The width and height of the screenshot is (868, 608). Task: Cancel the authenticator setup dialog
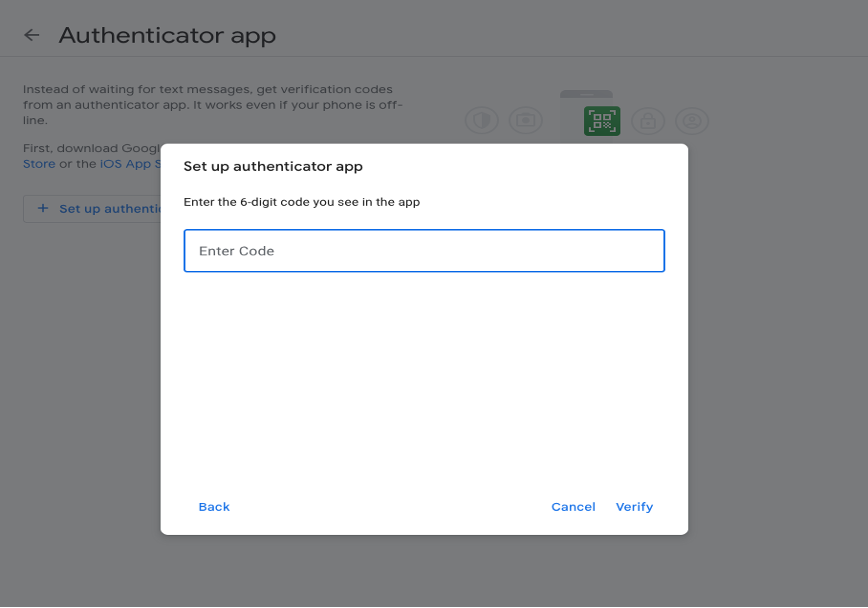tap(573, 507)
